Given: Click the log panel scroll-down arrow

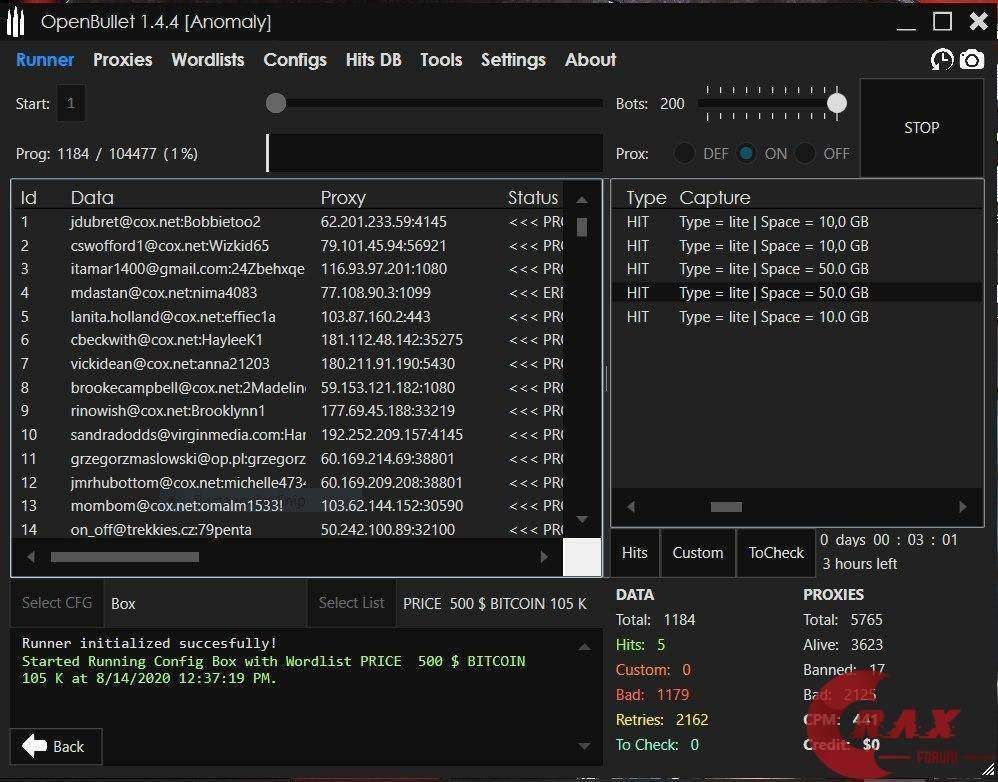Looking at the screenshot, I should (584, 746).
